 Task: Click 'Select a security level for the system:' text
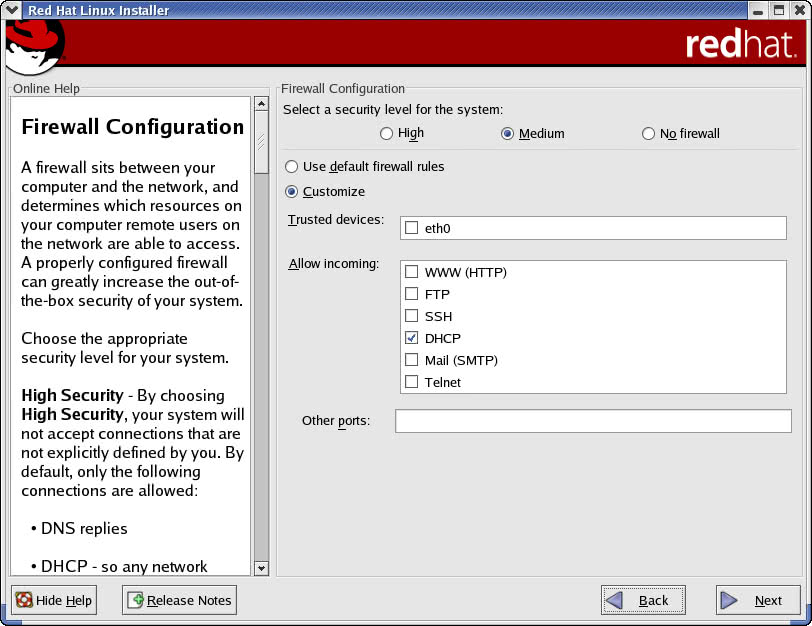pyautogui.click(x=393, y=110)
